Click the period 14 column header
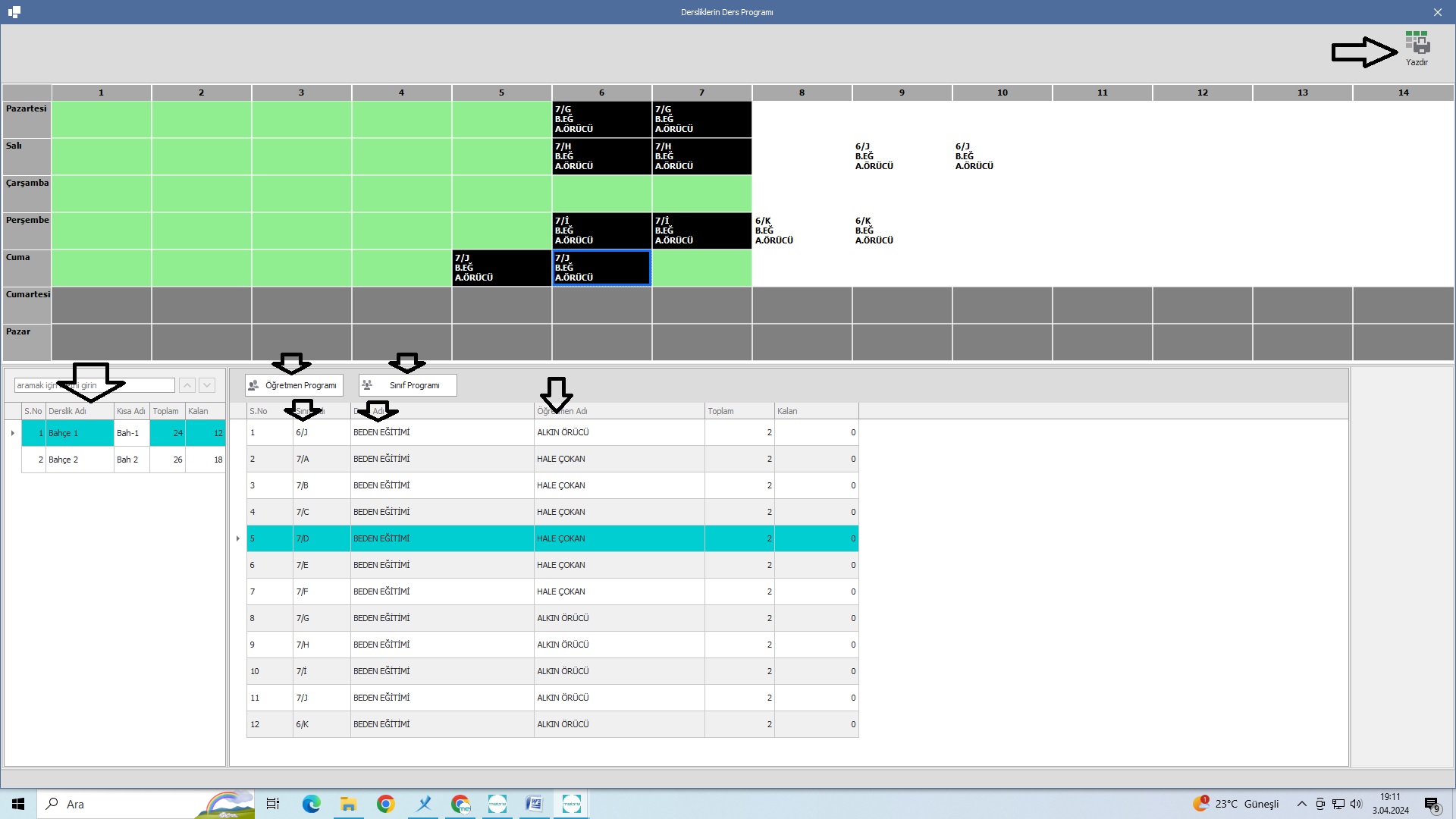 [1403, 93]
